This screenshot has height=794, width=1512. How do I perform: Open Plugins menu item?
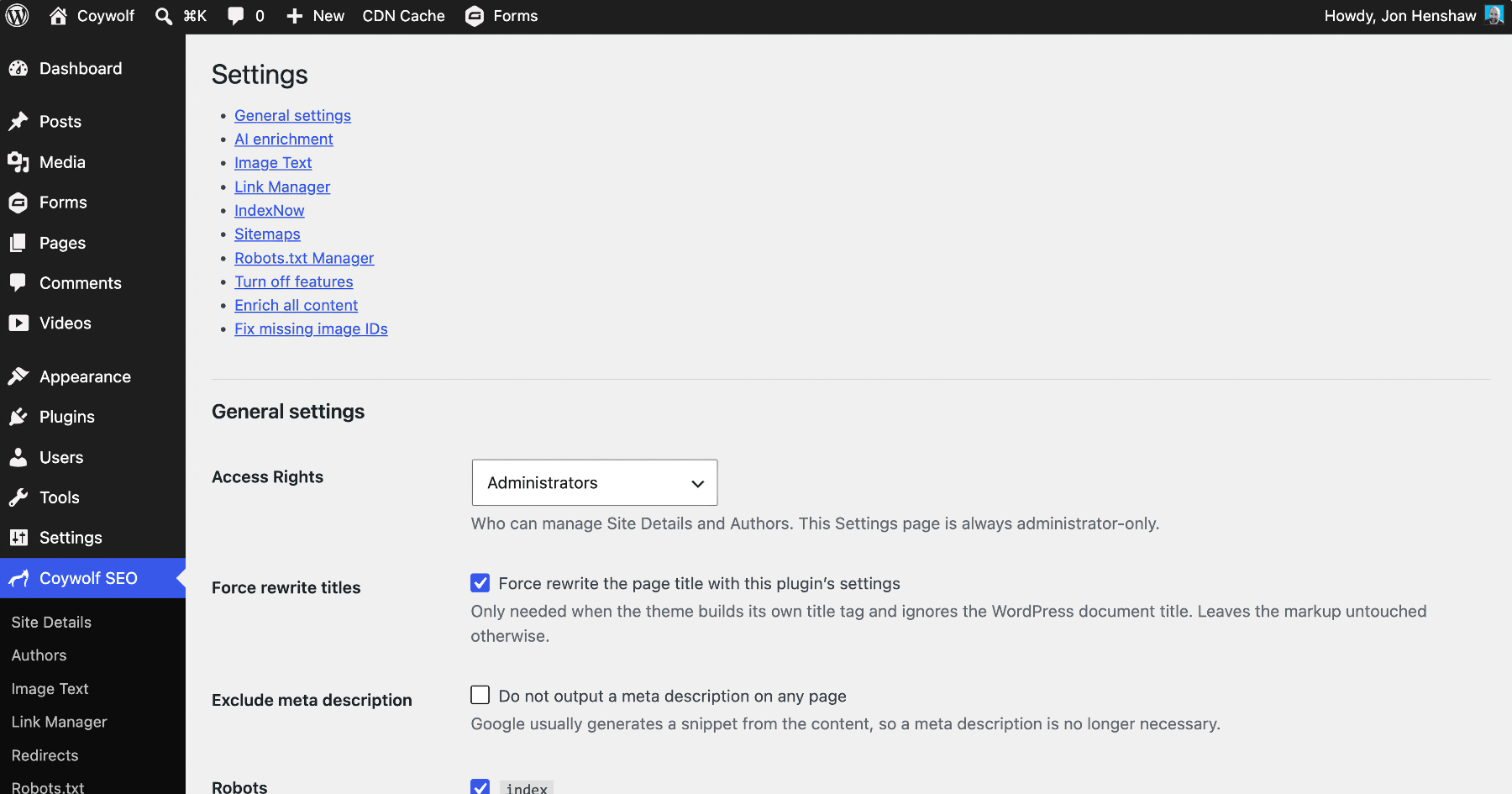tap(92, 417)
